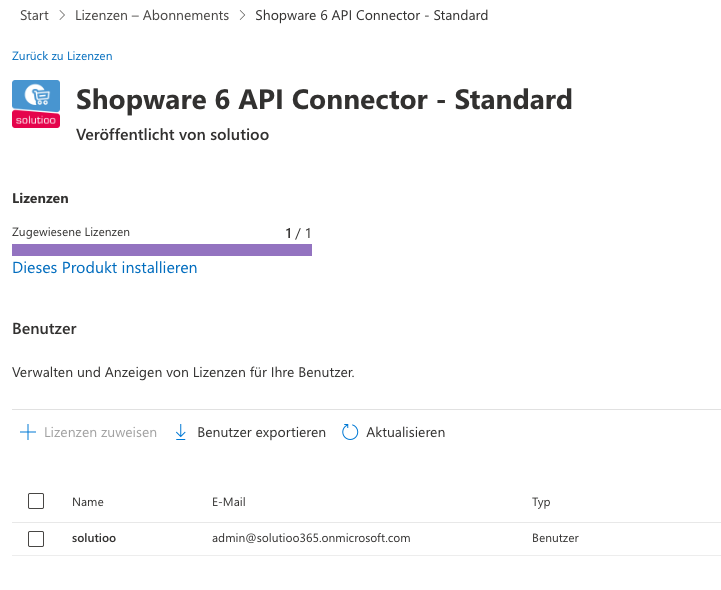721x590 pixels.
Task: Click Shopware 6 API Connector - Standard breadcrumb
Action: point(372,15)
